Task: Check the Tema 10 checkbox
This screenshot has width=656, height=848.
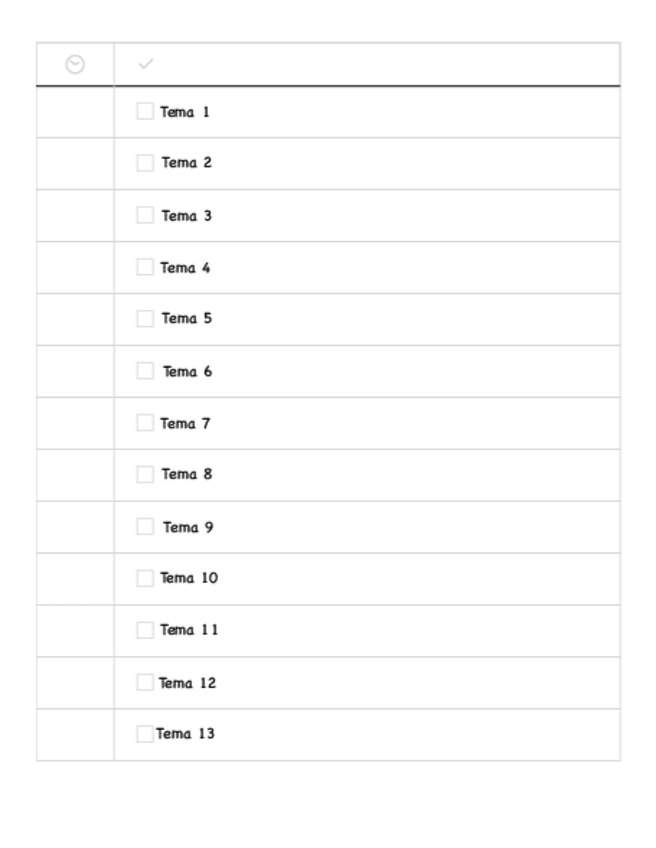Action: click(145, 578)
